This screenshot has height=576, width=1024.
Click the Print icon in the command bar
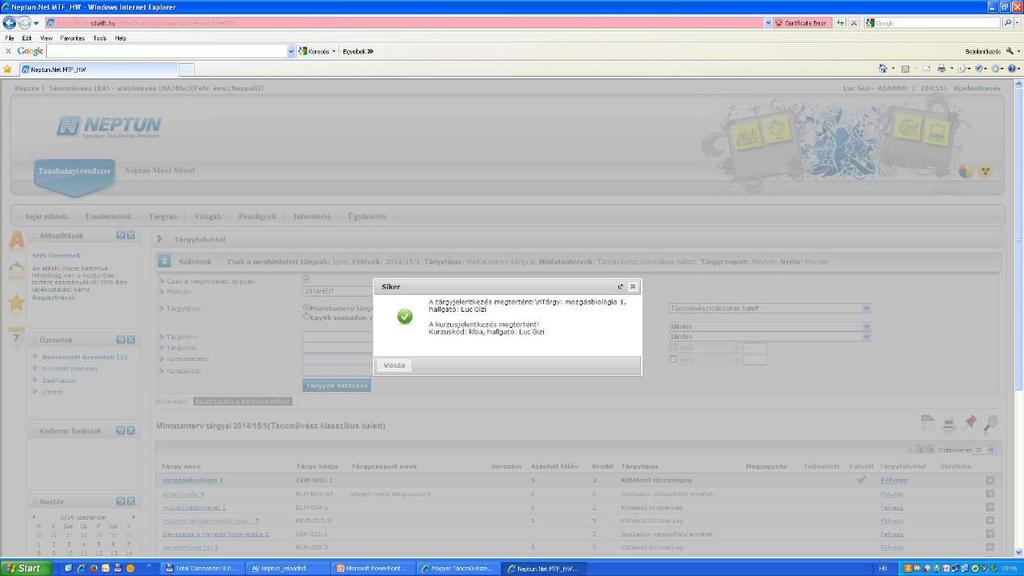coord(941,68)
